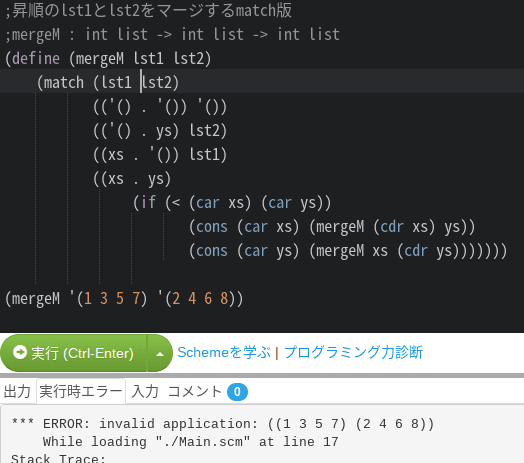Place cursor on the define mergeM line
The image size is (524, 463).
(x=108, y=59)
